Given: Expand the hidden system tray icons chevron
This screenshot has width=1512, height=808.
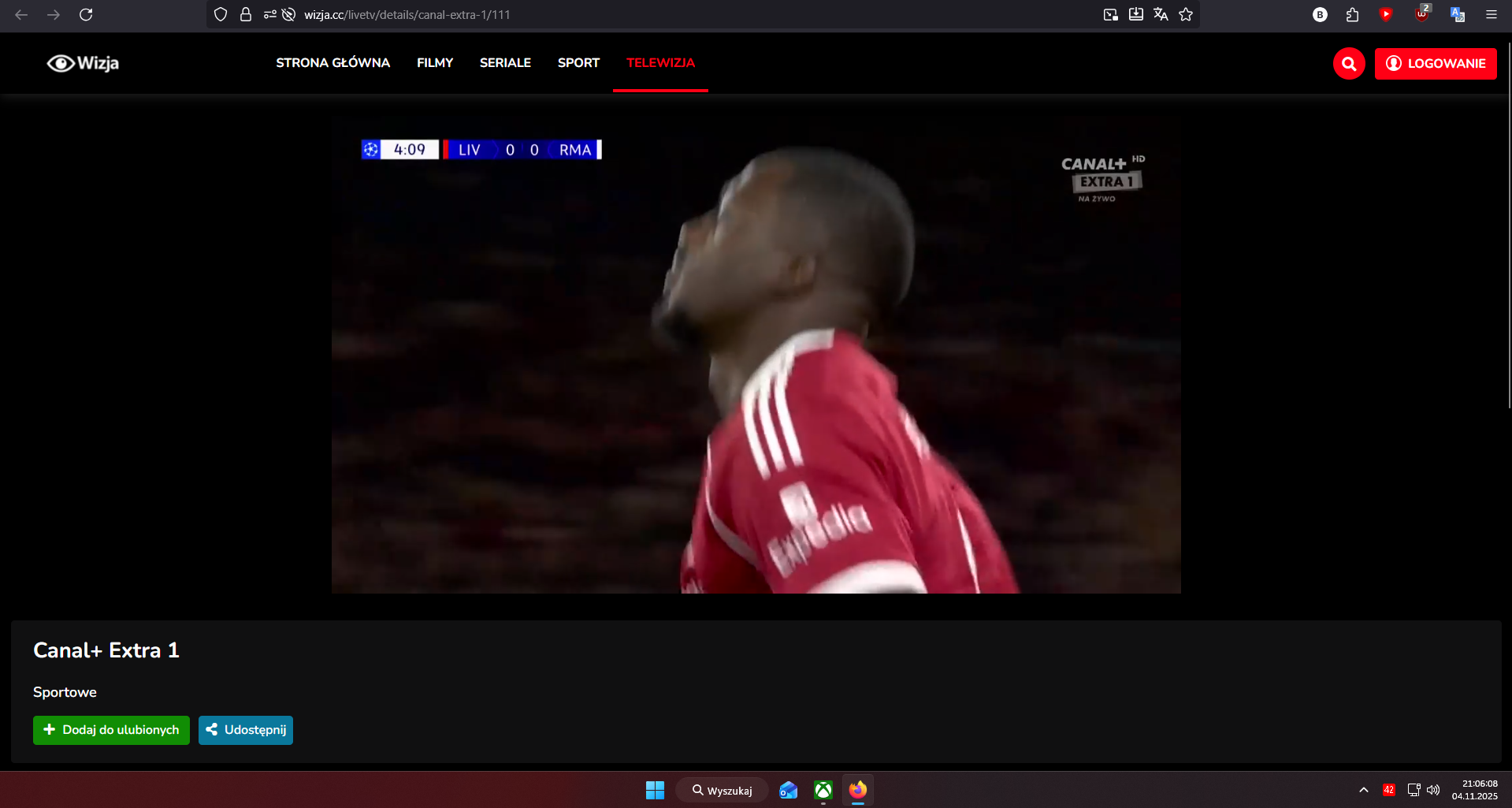Looking at the screenshot, I should pos(1363,790).
